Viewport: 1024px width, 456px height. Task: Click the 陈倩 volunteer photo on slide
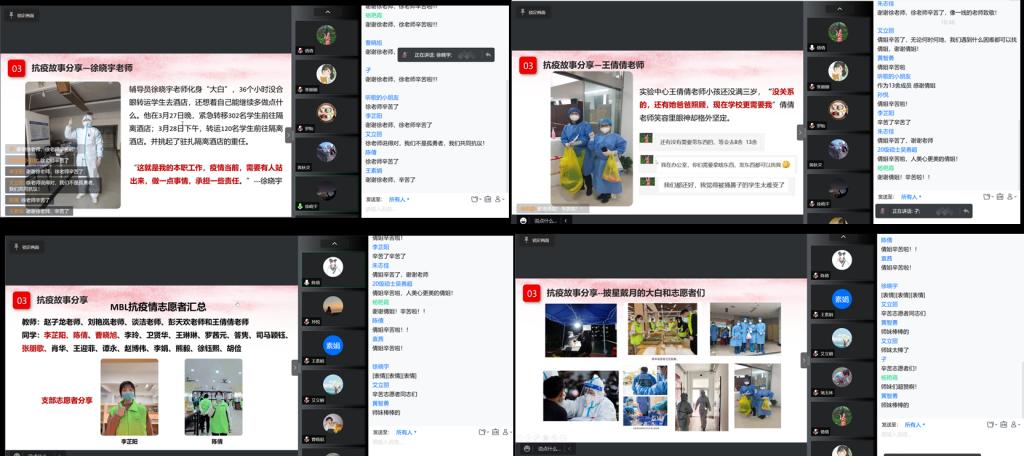coord(212,395)
